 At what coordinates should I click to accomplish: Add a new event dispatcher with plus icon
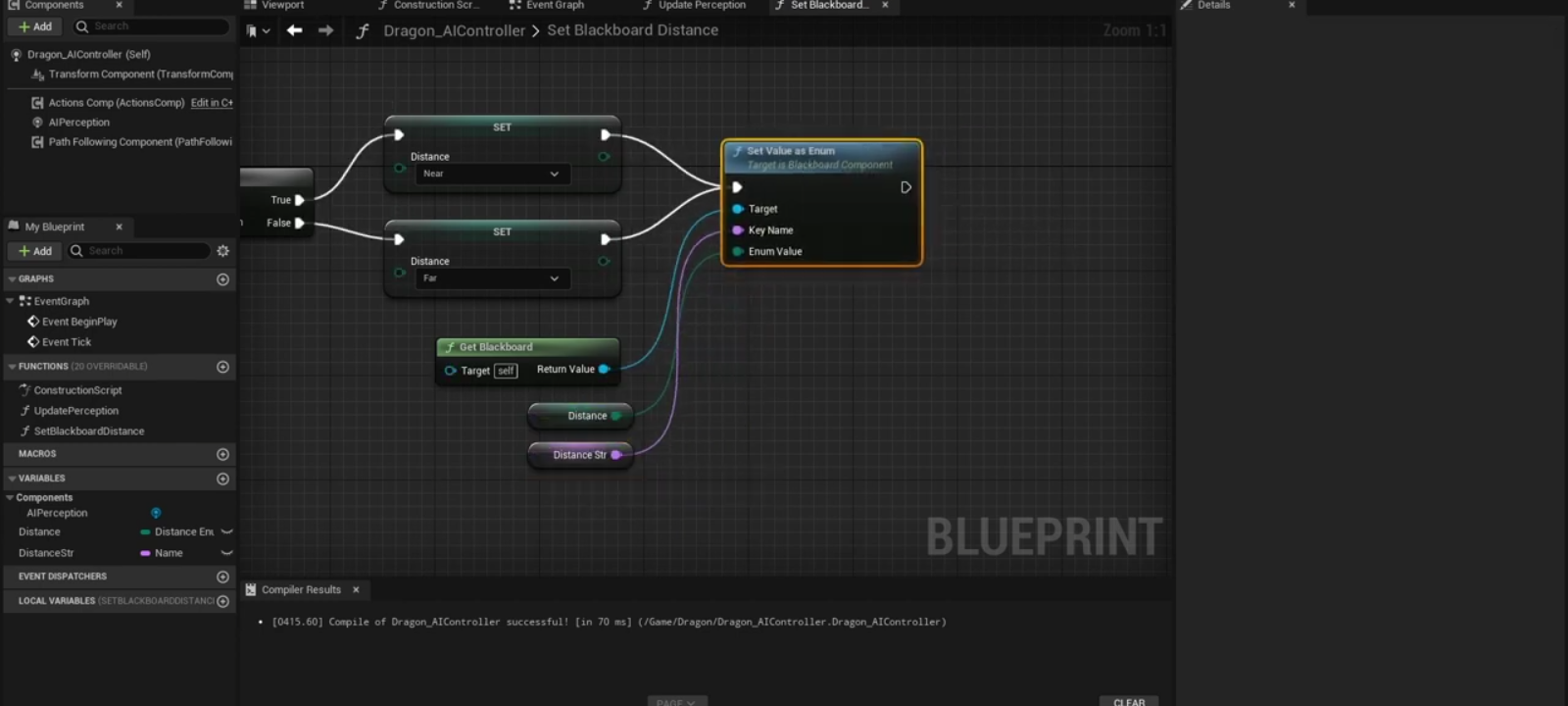point(222,577)
